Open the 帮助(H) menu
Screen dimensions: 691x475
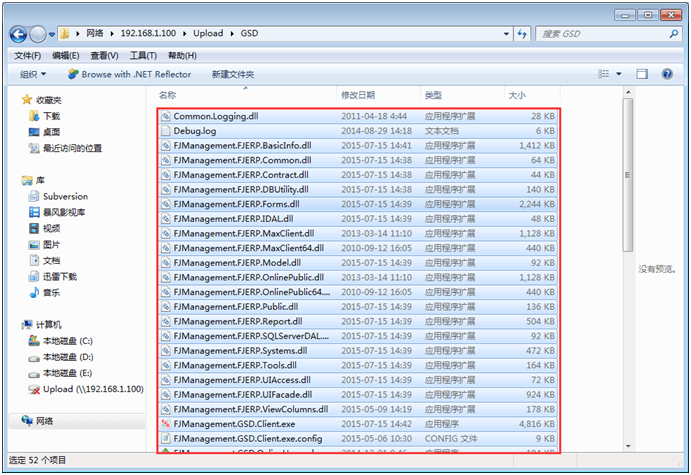tap(182, 56)
